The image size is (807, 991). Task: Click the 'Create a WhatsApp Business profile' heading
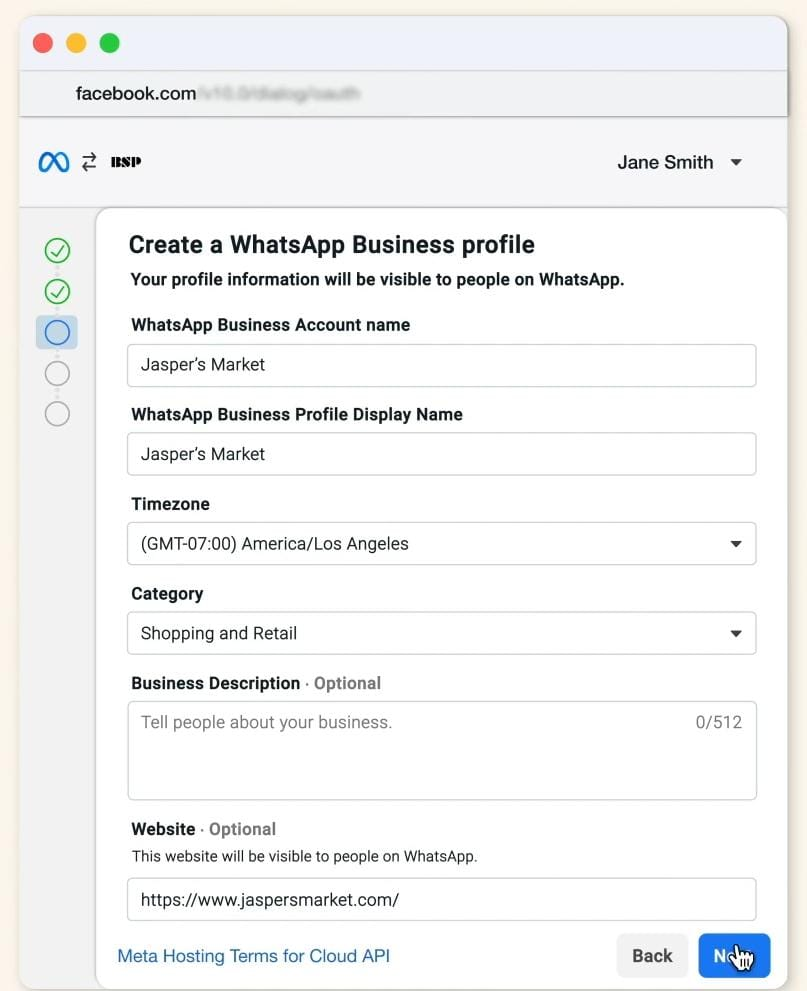click(332, 245)
